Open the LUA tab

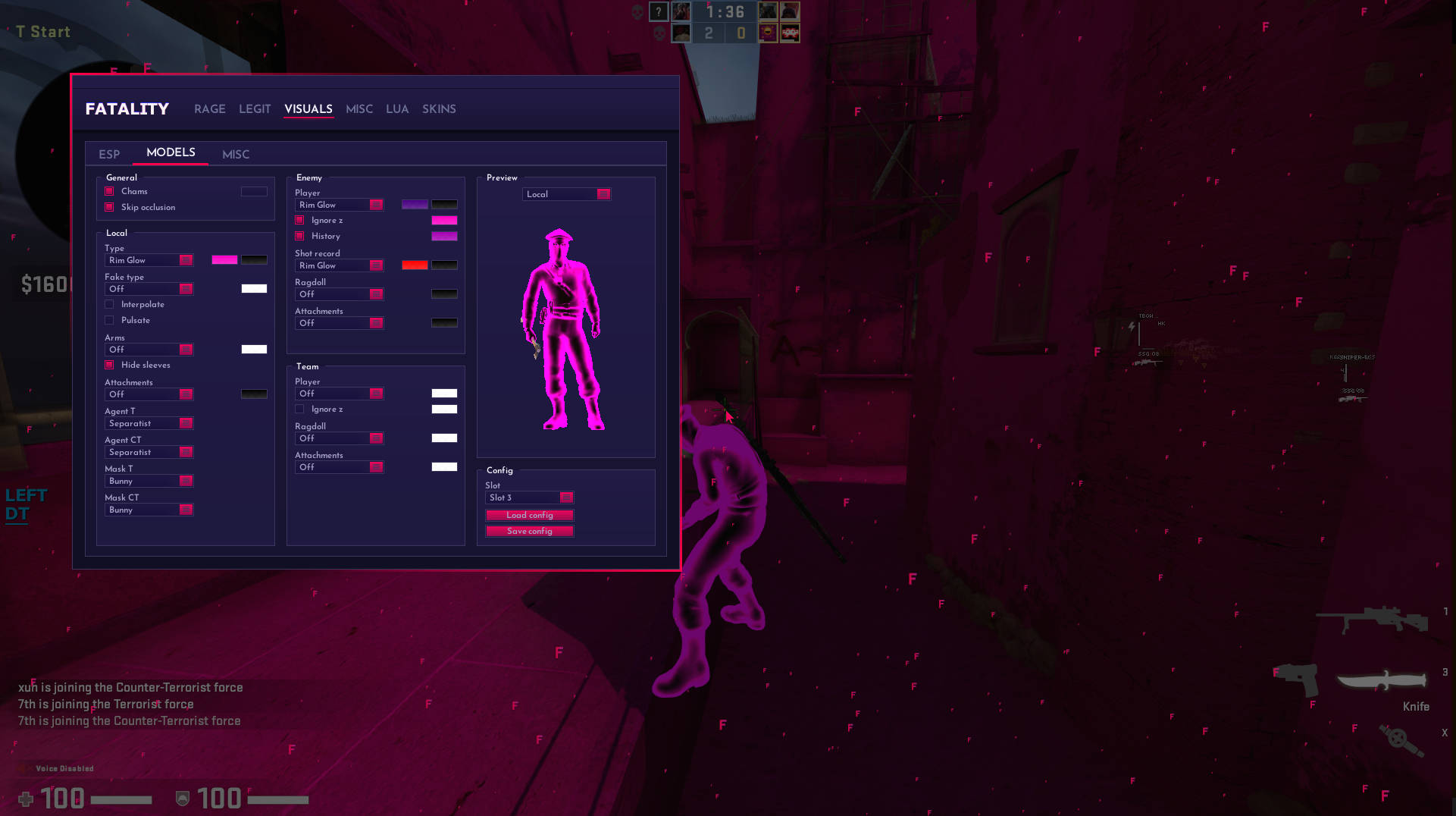397,109
